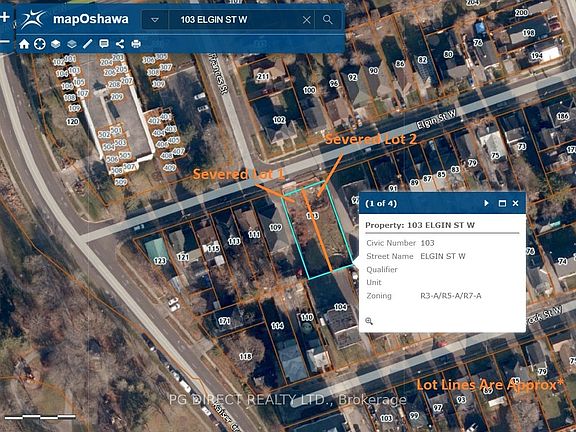This screenshot has width=576, height=432.
Task: Zoom out with the minus button
Action: [5, 42]
